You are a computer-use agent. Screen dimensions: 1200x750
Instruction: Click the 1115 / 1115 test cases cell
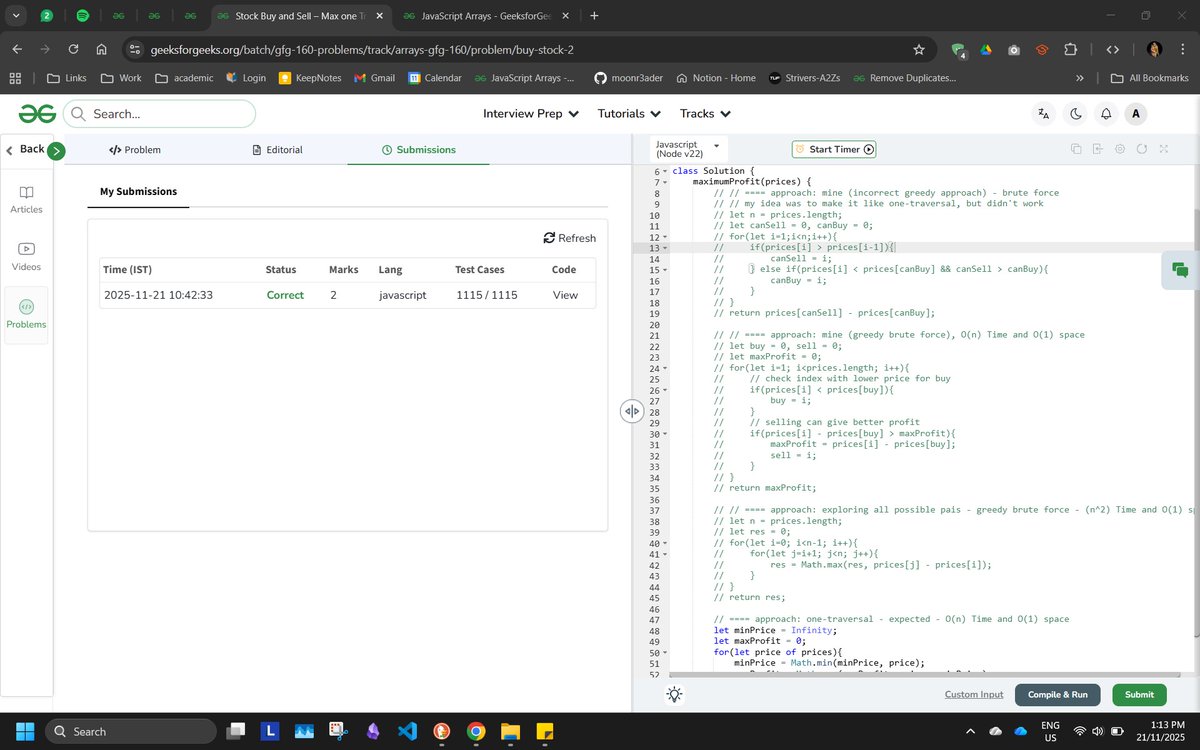pos(487,295)
